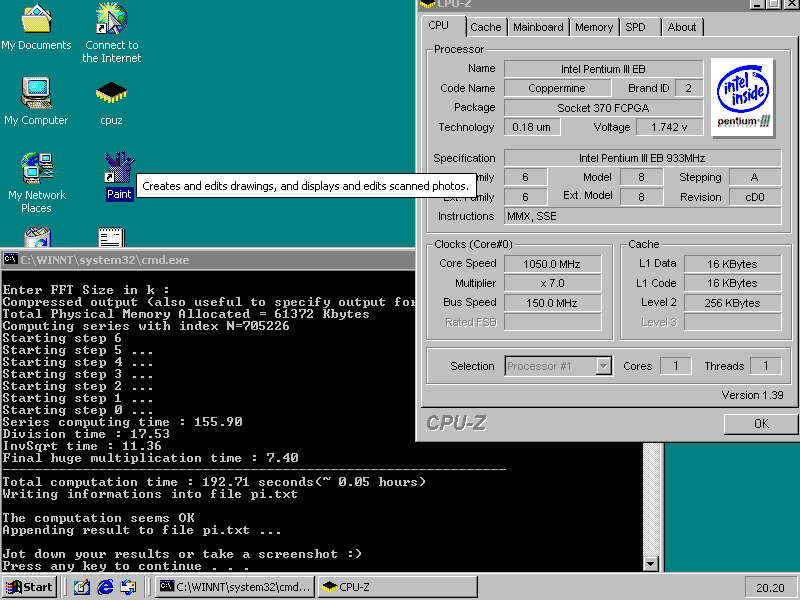This screenshot has height=600, width=800.
Task: Click the taskbar clock showing 20.20
Action: point(770,588)
